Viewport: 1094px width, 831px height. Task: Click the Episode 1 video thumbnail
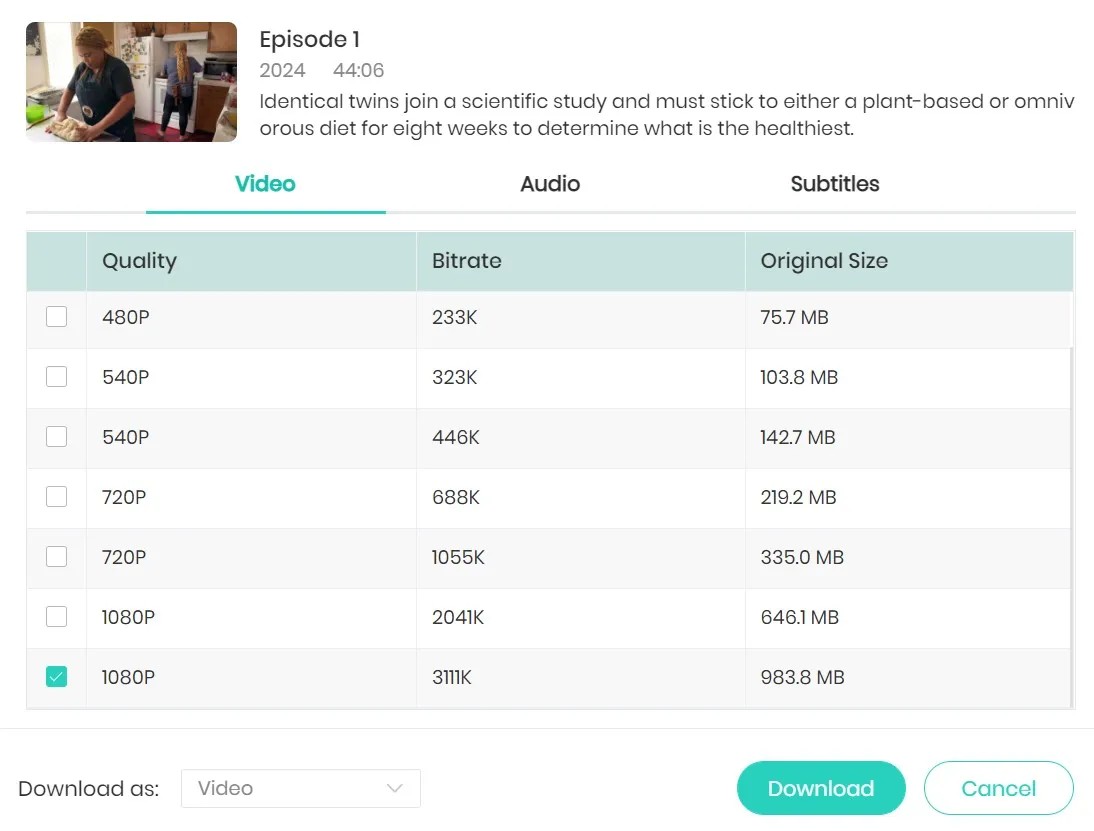(x=131, y=82)
